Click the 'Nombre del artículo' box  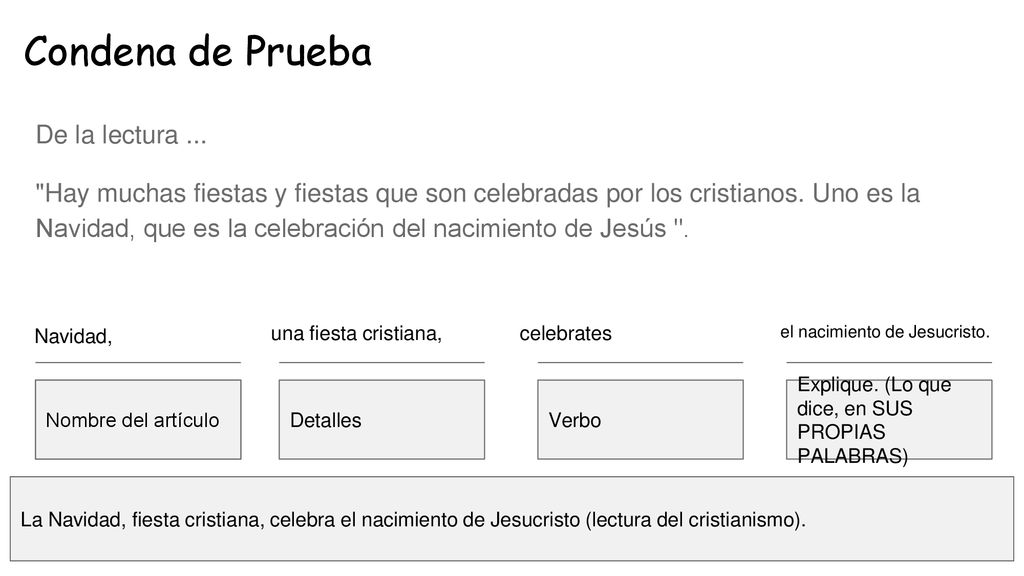138,419
